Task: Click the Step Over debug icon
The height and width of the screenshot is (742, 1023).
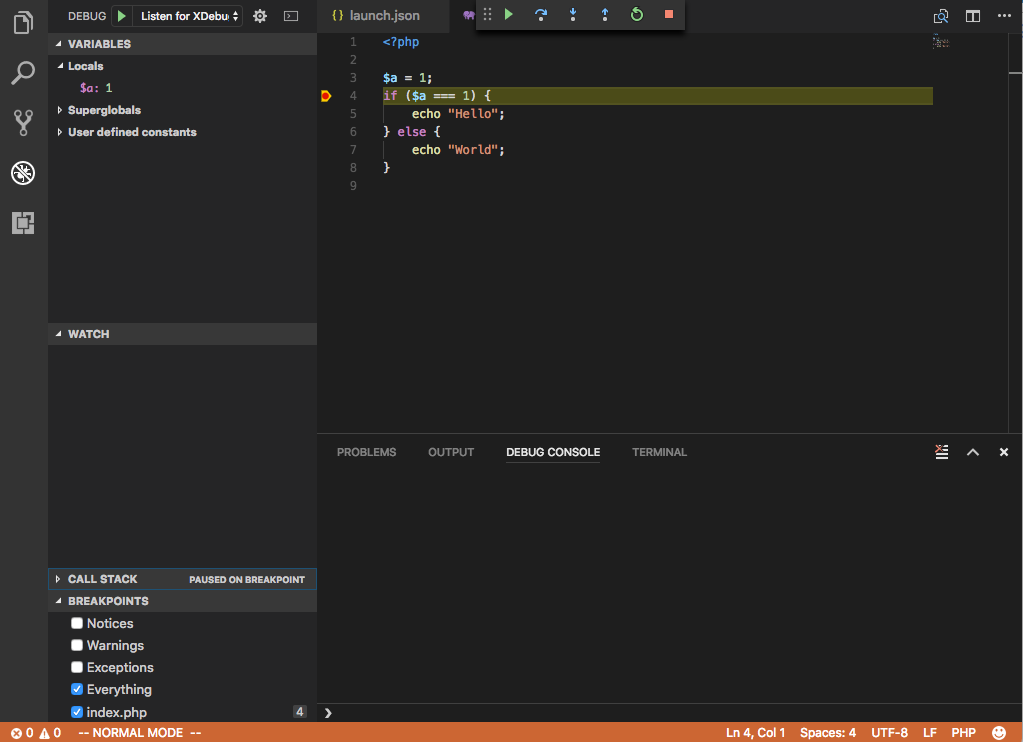Action: [x=543, y=15]
